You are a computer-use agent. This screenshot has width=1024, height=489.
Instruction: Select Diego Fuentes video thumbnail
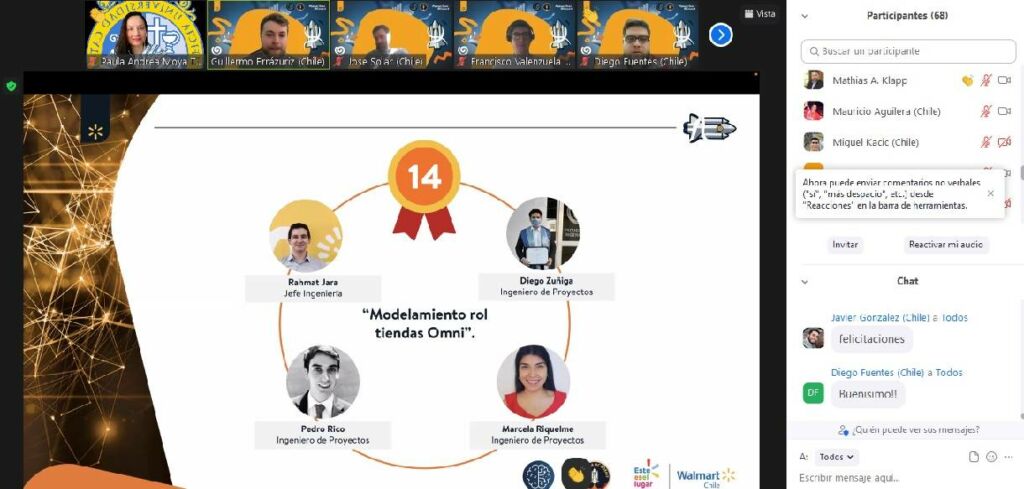637,34
